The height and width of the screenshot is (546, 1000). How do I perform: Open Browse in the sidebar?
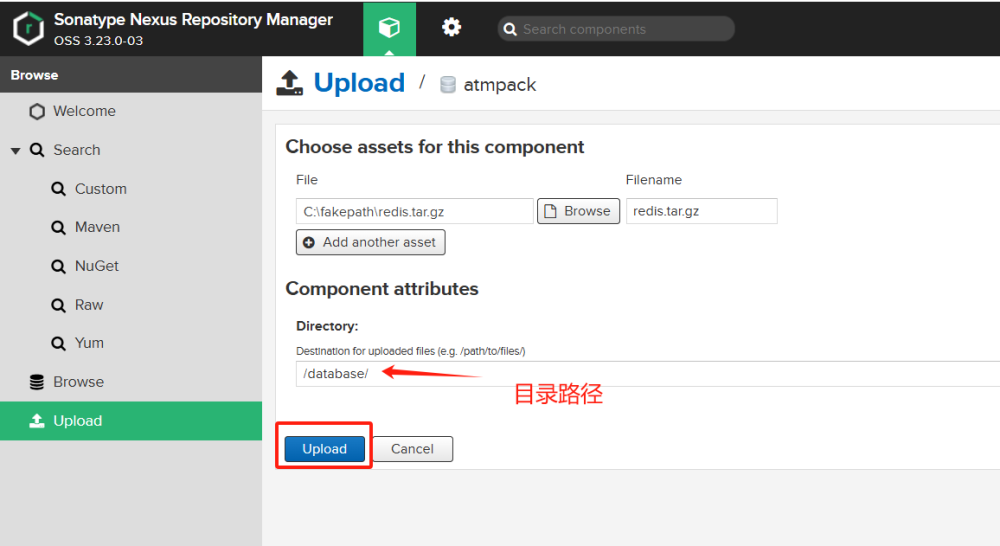click(x=78, y=382)
